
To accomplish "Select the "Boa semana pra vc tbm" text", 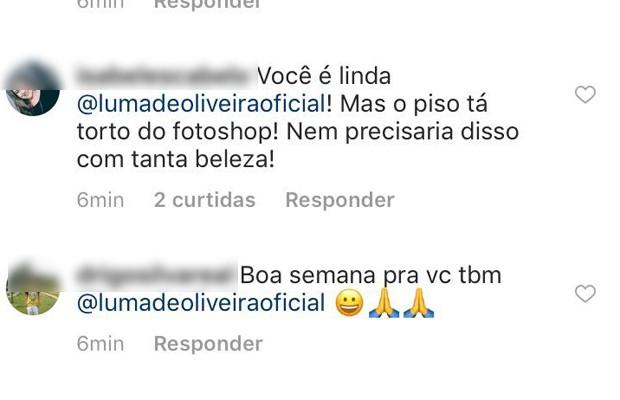I will pyautogui.click(x=370, y=275).
